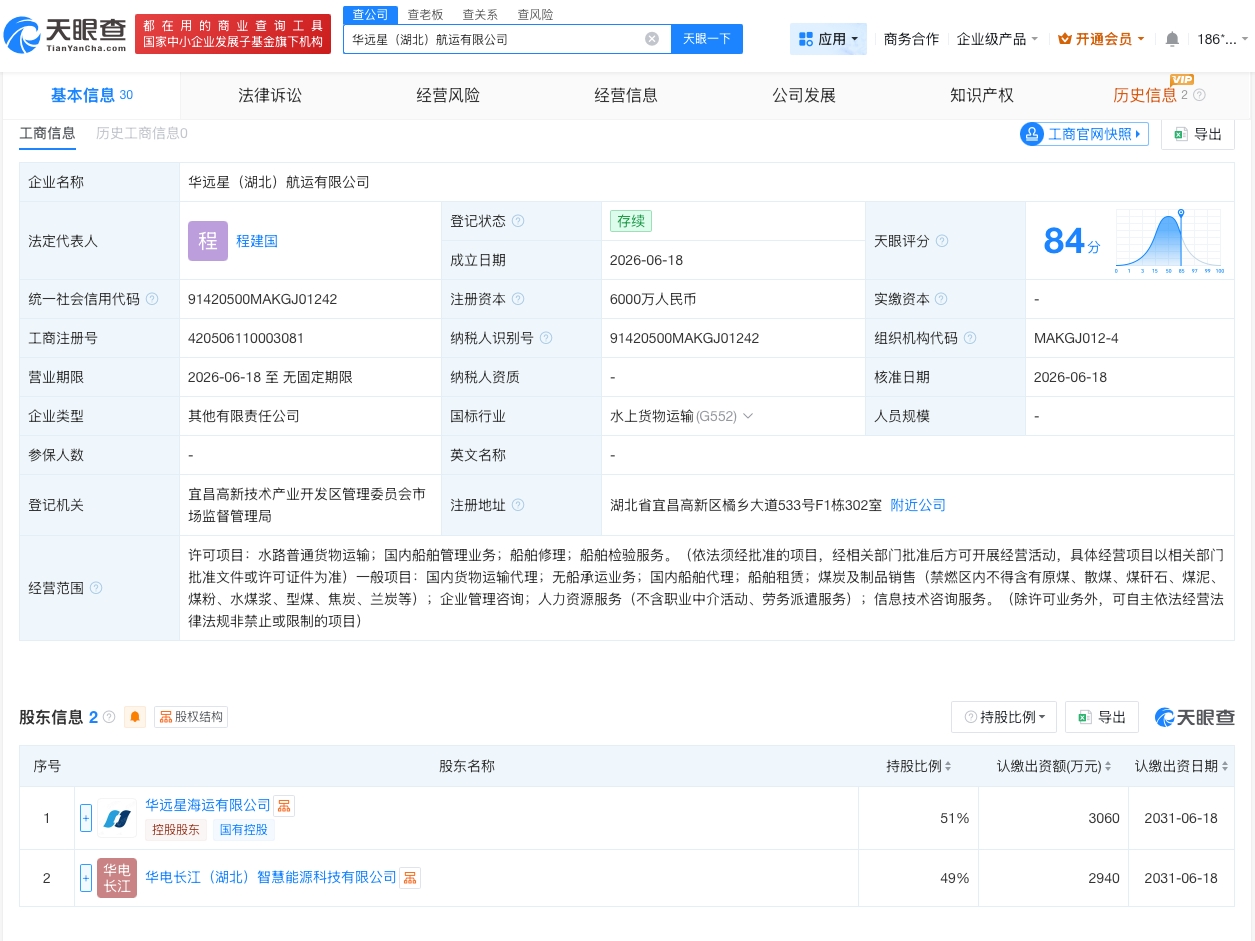Clear the search box with the X icon

pyautogui.click(x=652, y=39)
